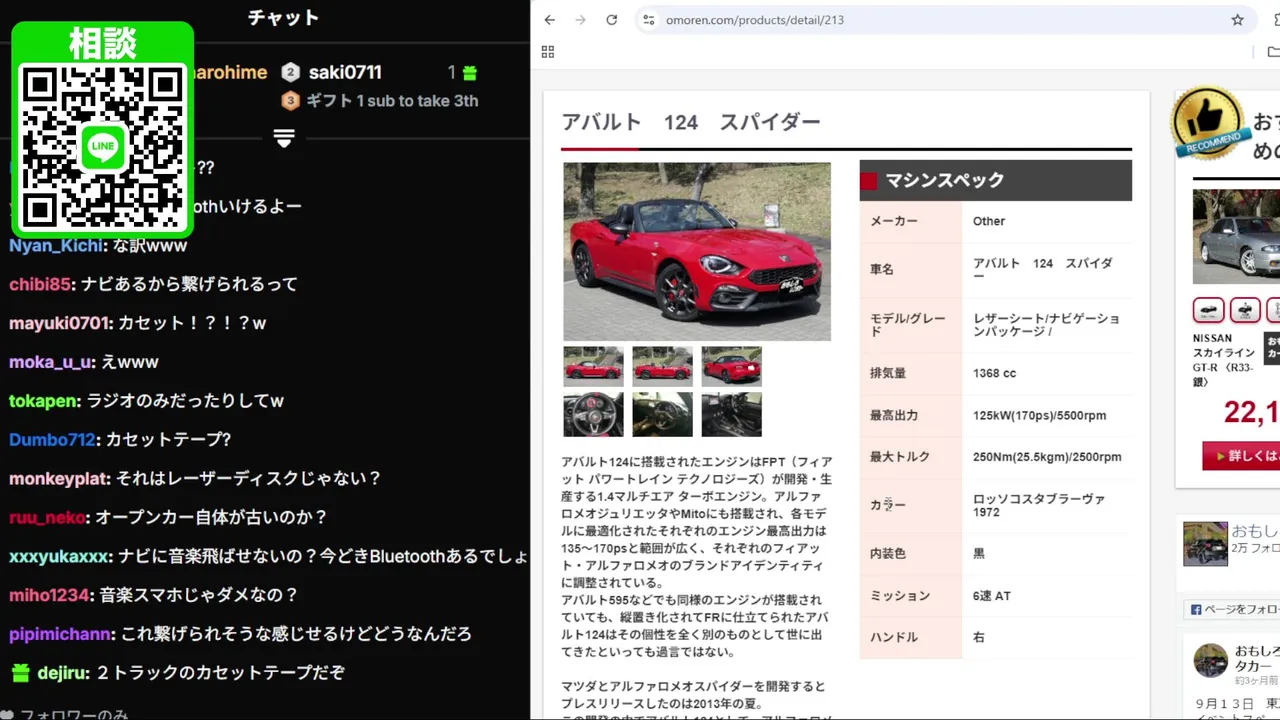Click the 内装色 value 黒

pyautogui.click(x=979, y=553)
